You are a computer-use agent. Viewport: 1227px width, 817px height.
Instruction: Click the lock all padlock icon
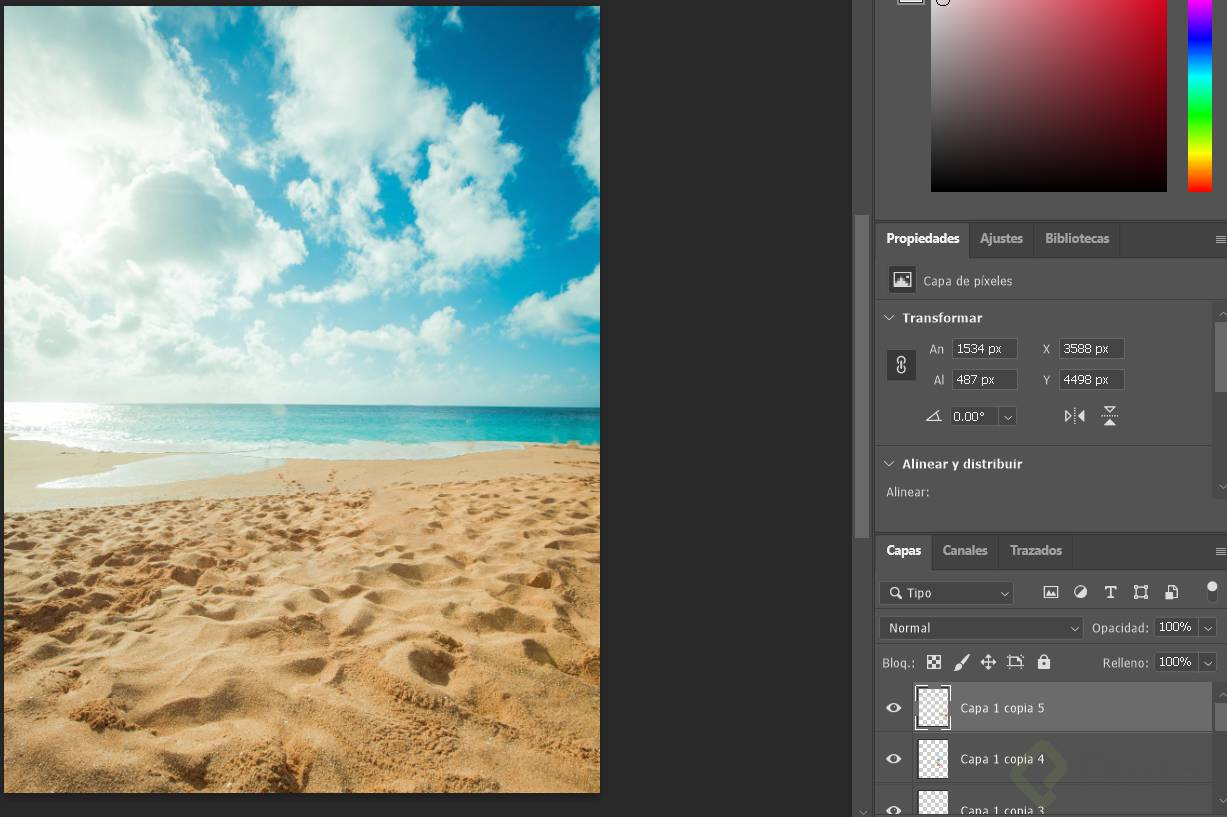1044,662
